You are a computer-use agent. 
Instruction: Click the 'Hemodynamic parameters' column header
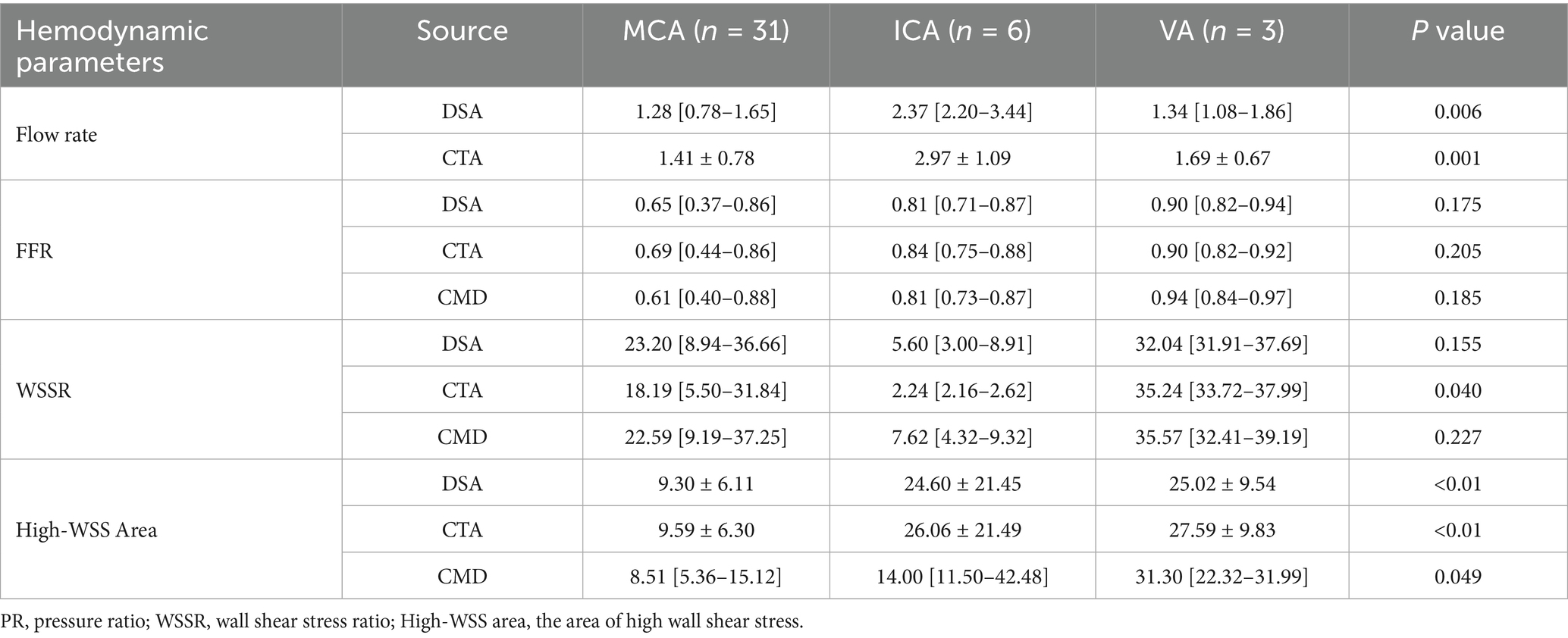tap(112, 45)
